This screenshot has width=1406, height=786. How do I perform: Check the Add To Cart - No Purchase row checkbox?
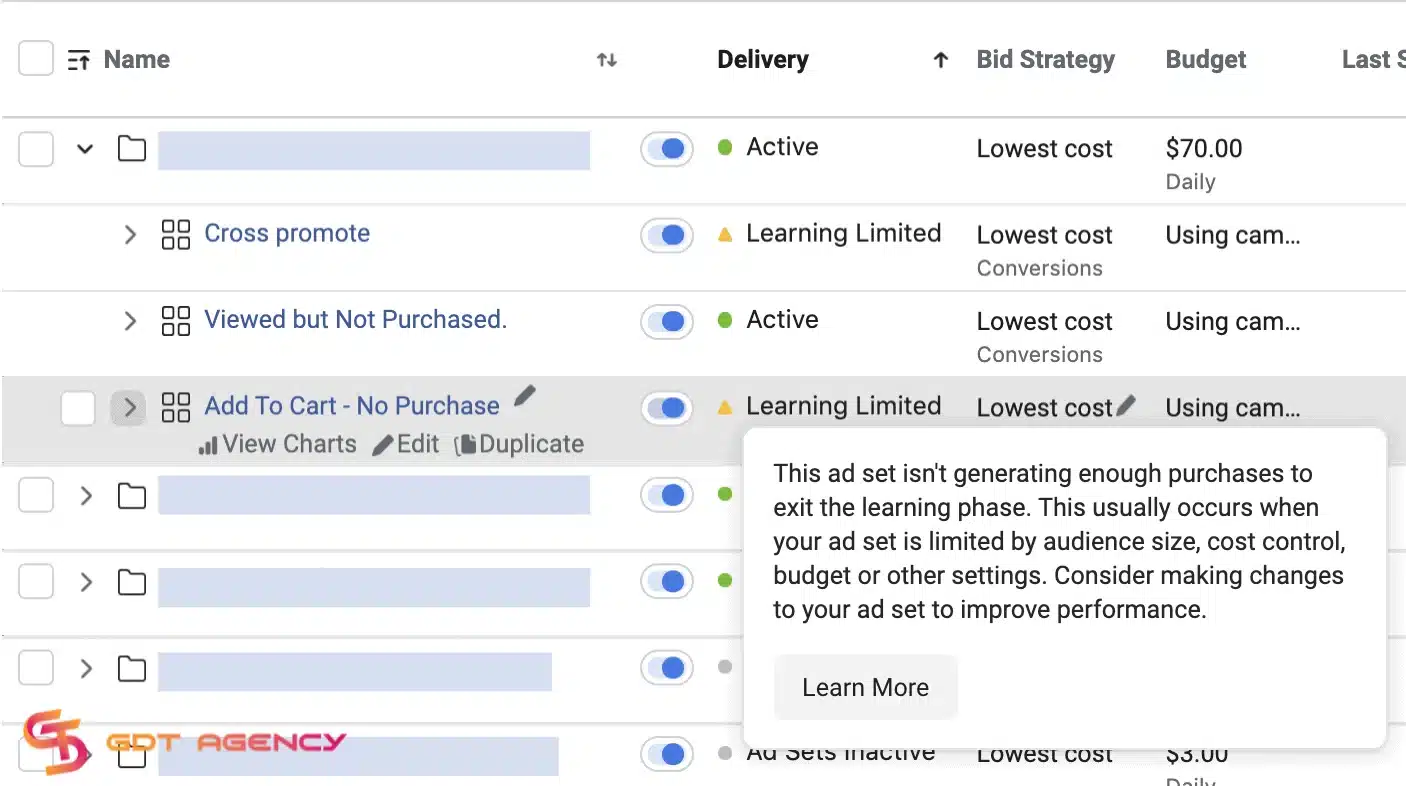coord(78,408)
